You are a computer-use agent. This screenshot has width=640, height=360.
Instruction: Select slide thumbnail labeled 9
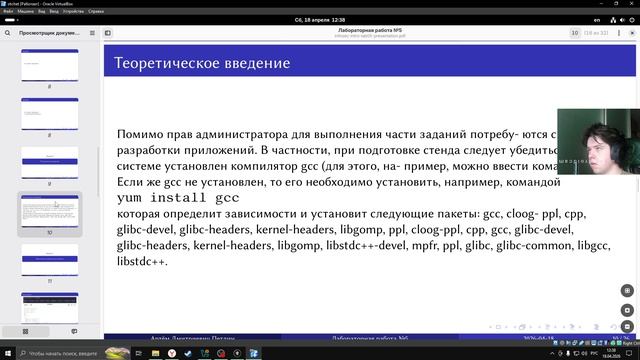[x=50, y=162]
